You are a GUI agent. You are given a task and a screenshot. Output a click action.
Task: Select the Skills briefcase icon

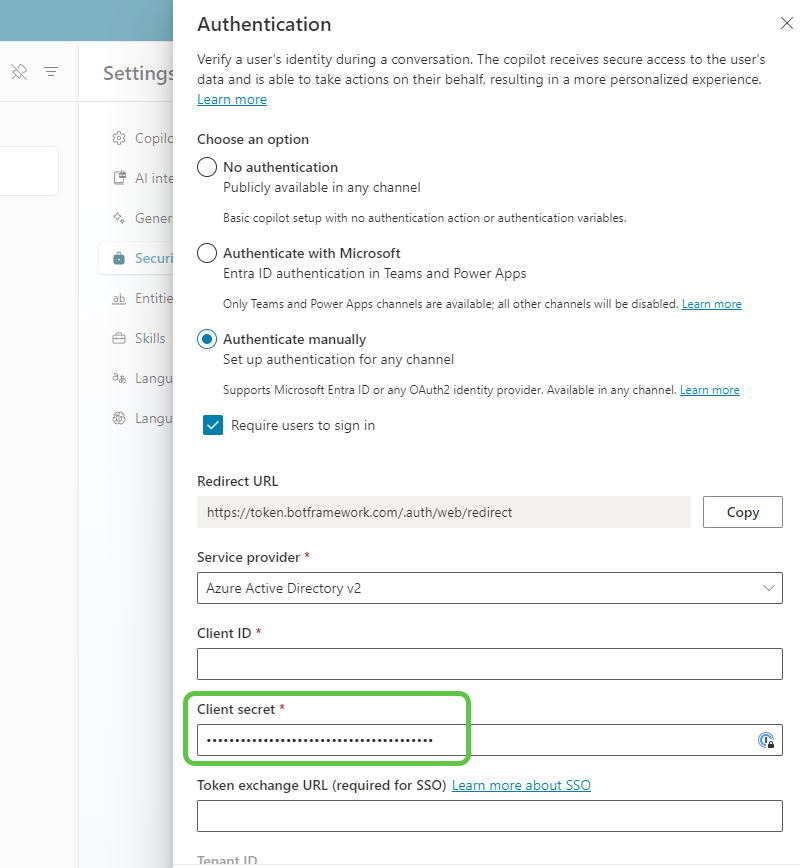(117, 338)
